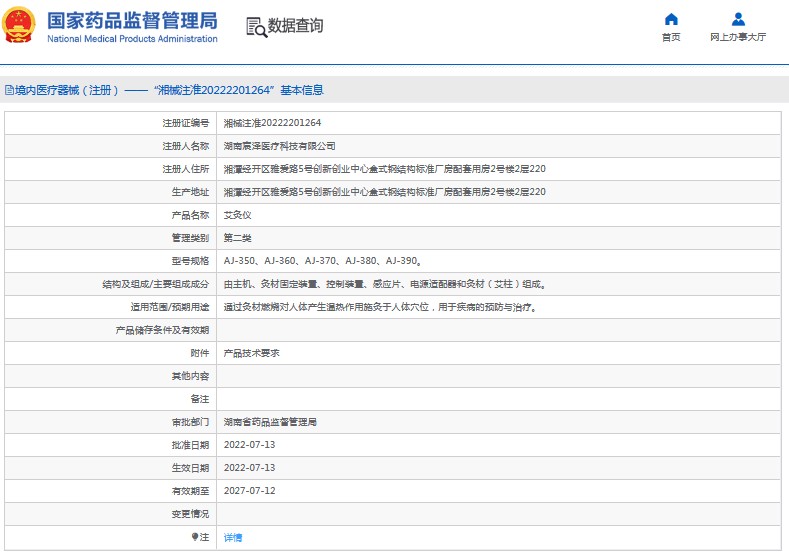The height and width of the screenshot is (559, 789).
Task: Click the 结构及组成/主要组成成分 label
Action: (155, 284)
